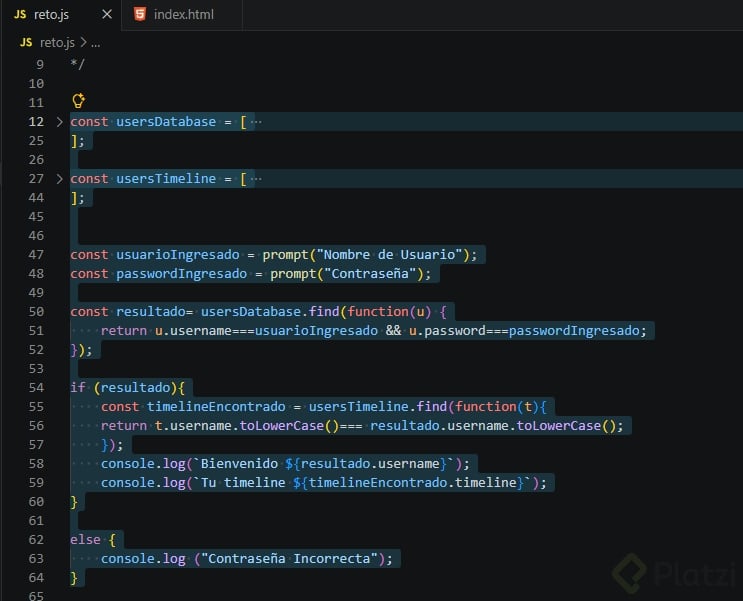Screen dimensions: 743x601
Task: Click passwordIngresado declaration on line 48
Action: click(181, 273)
